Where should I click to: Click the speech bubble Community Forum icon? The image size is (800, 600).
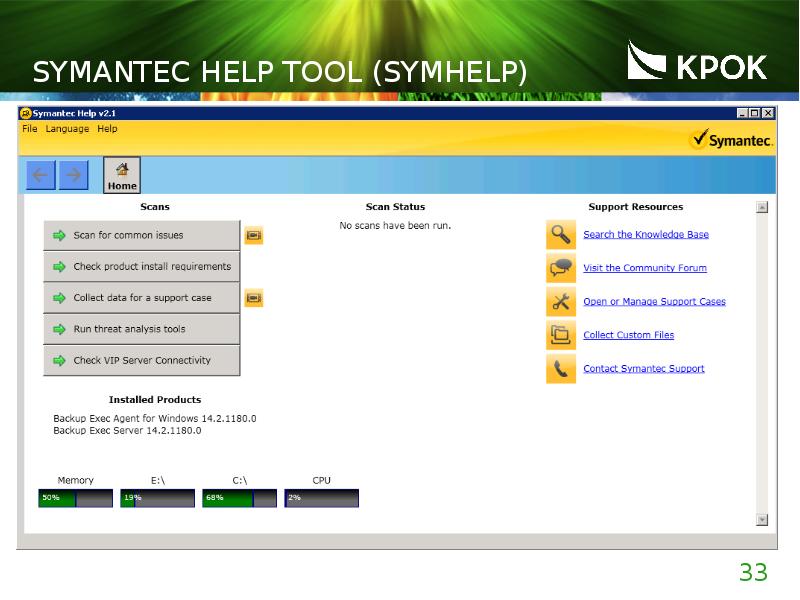(561, 268)
